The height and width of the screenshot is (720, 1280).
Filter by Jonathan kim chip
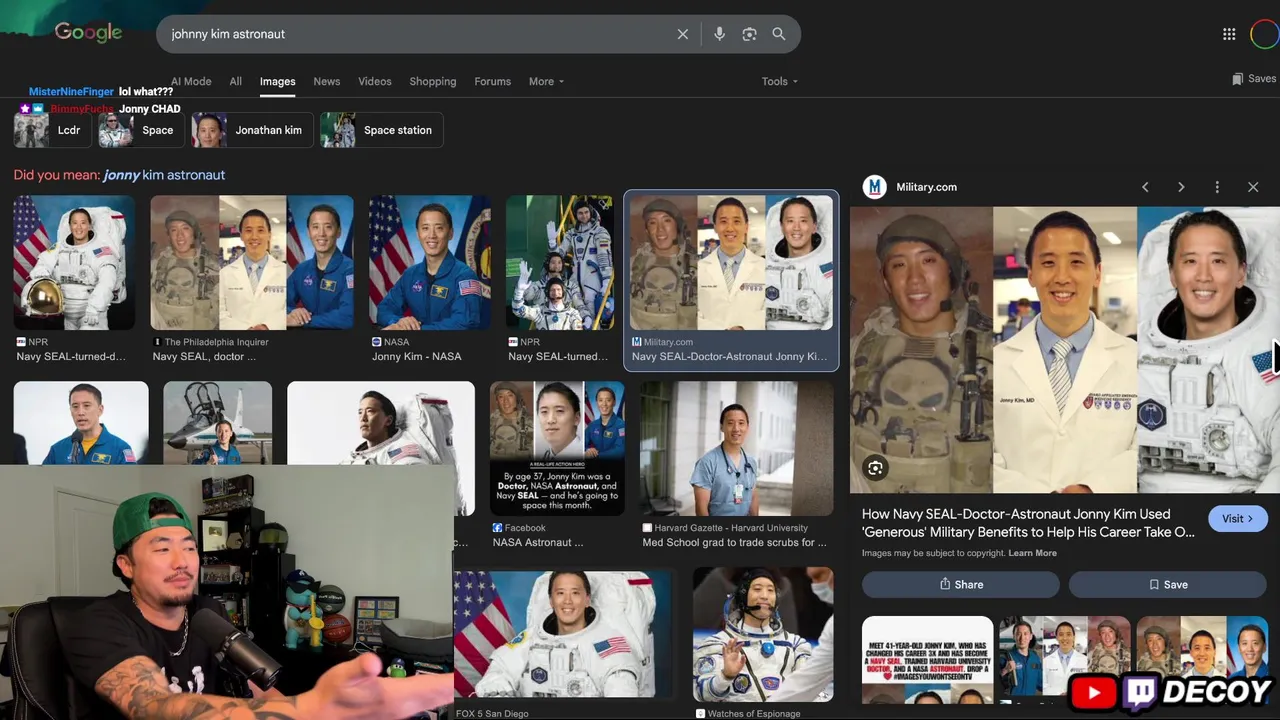(x=252, y=130)
